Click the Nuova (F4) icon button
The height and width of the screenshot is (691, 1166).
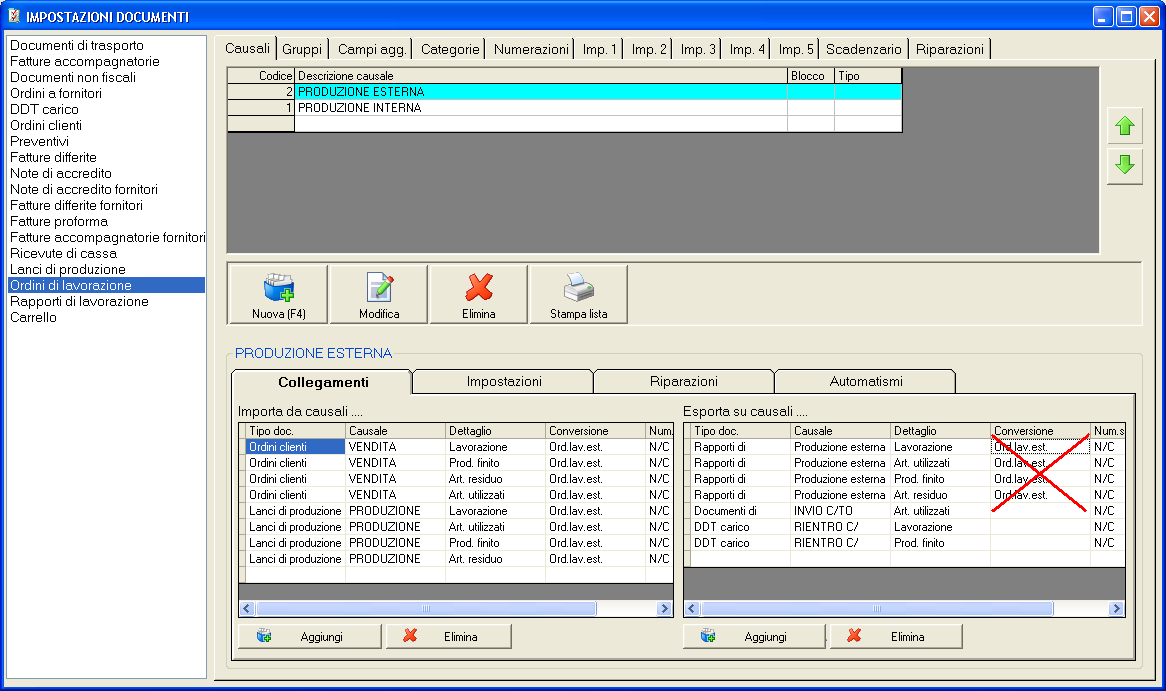pyautogui.click(x=278, y=294)
